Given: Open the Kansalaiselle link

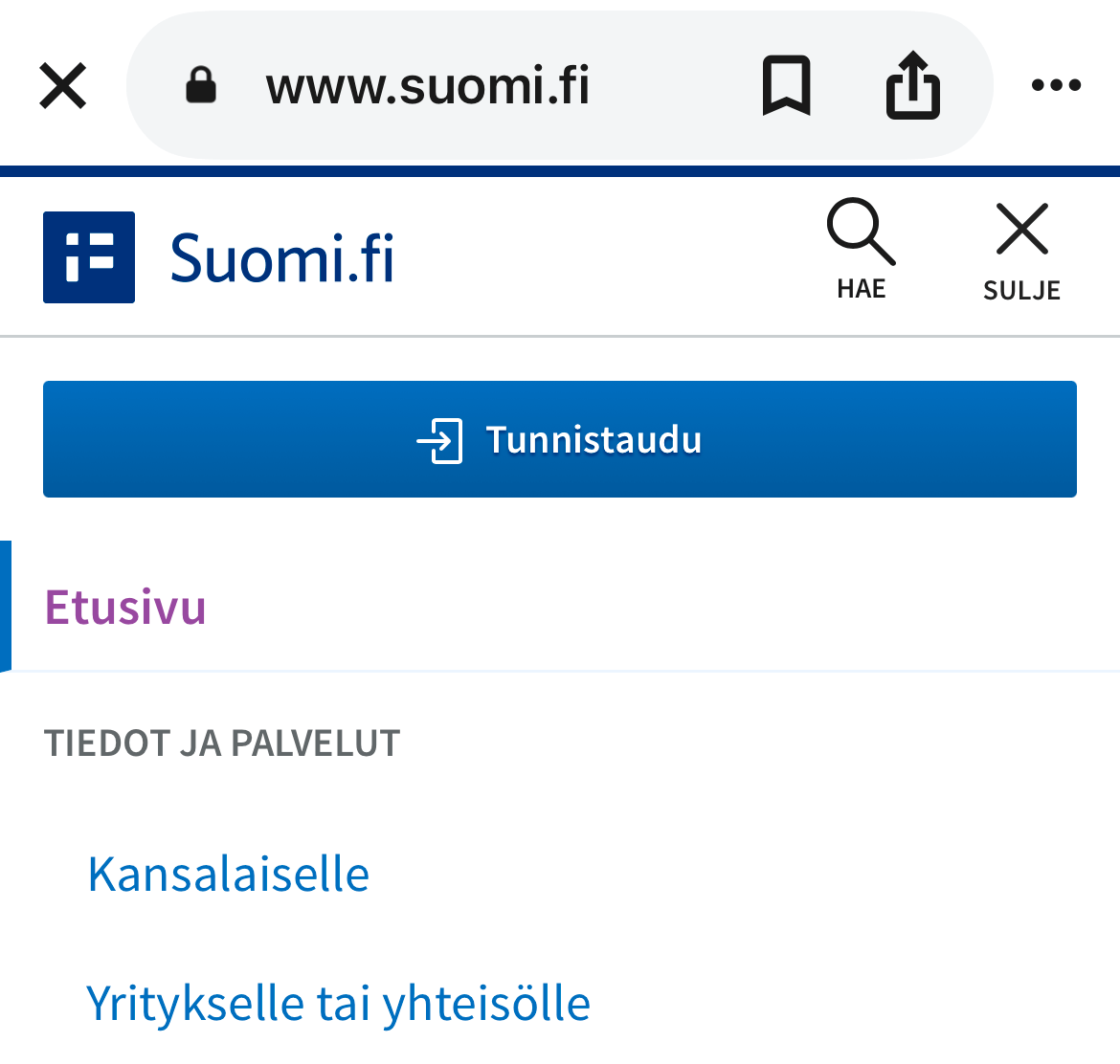Looking at the screenshot, I should [227, 873].
